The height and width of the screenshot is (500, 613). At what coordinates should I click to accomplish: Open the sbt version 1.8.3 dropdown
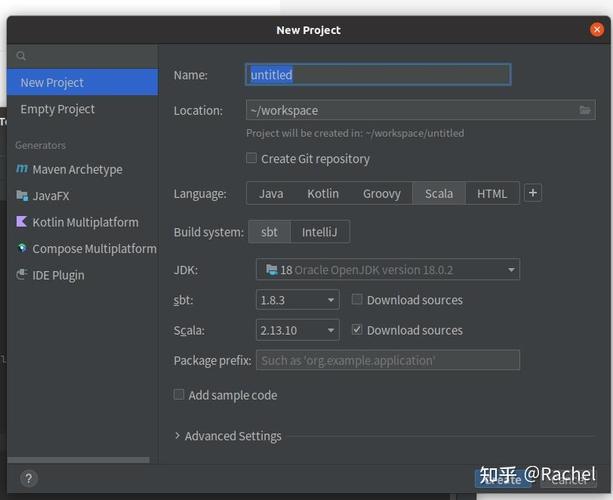(298, 300)
